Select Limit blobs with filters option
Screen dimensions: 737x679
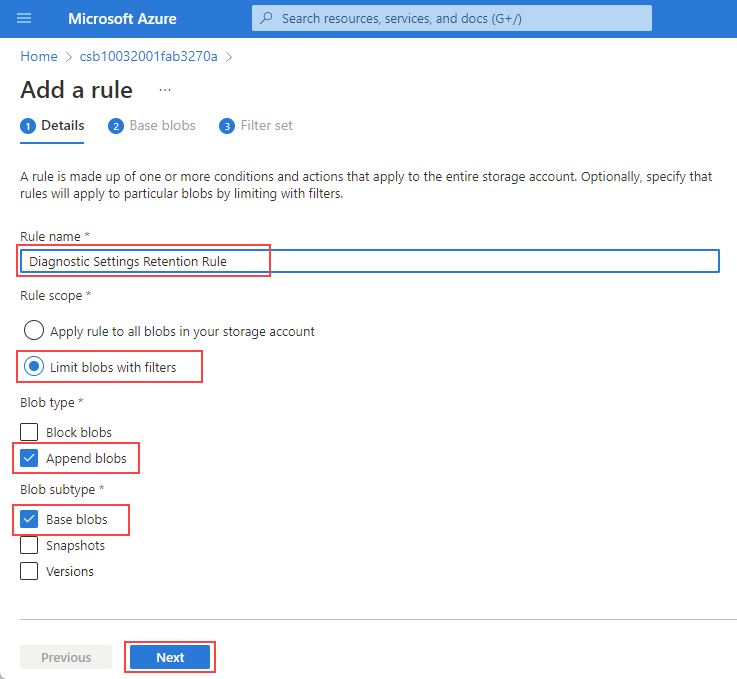click(34, 367)
